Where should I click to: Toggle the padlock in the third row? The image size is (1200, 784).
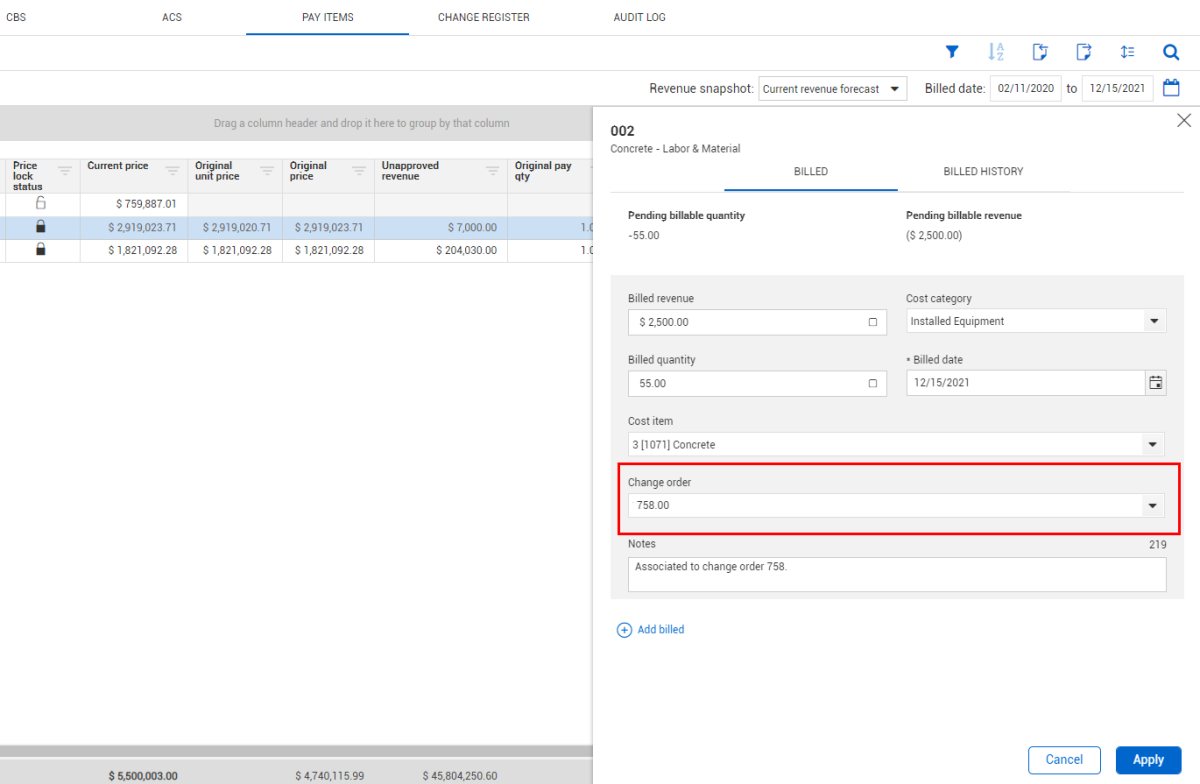click(41, 250)
